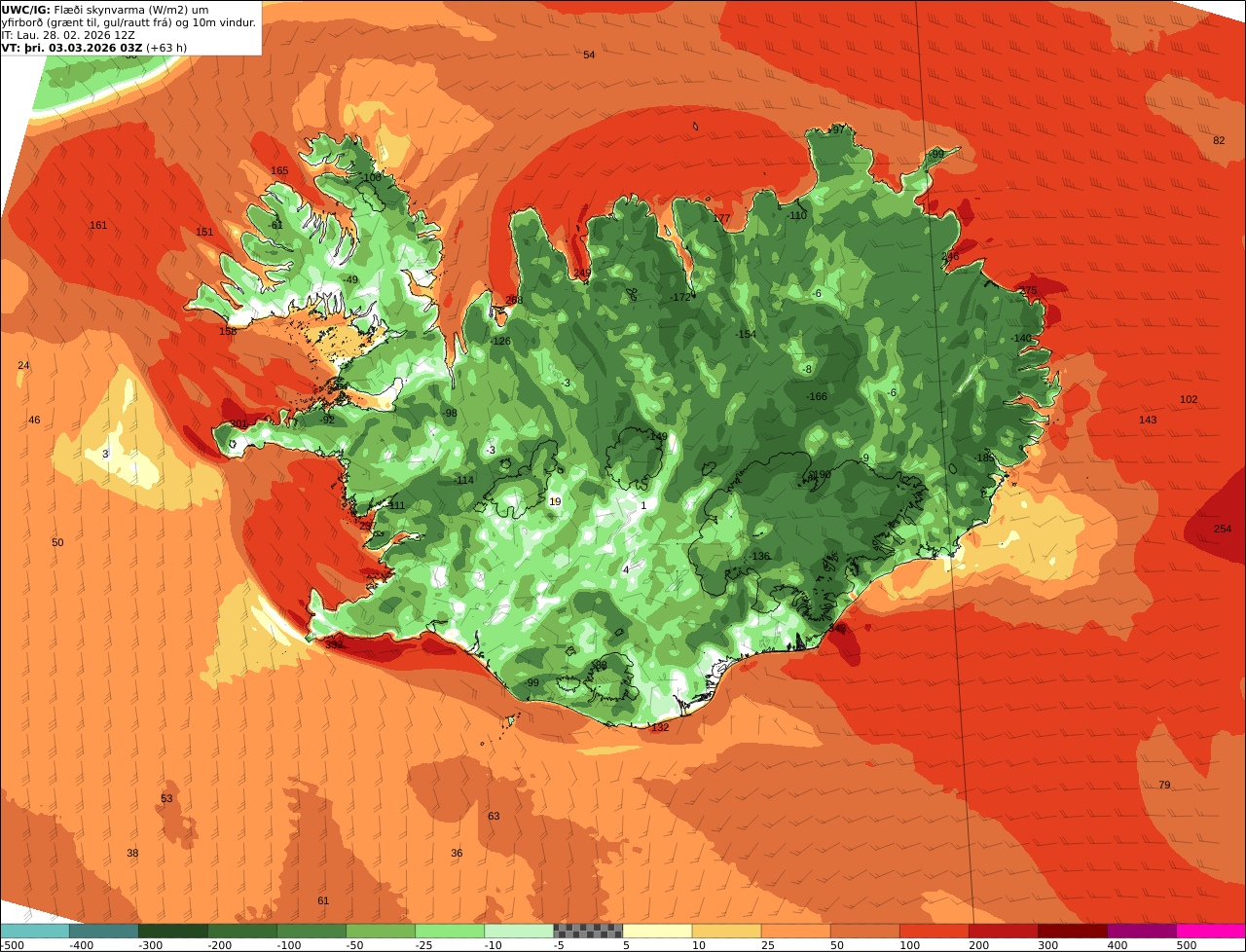1246x952 pixels.
Task: Click the value label 54 on the map
Action: [589, 55]
